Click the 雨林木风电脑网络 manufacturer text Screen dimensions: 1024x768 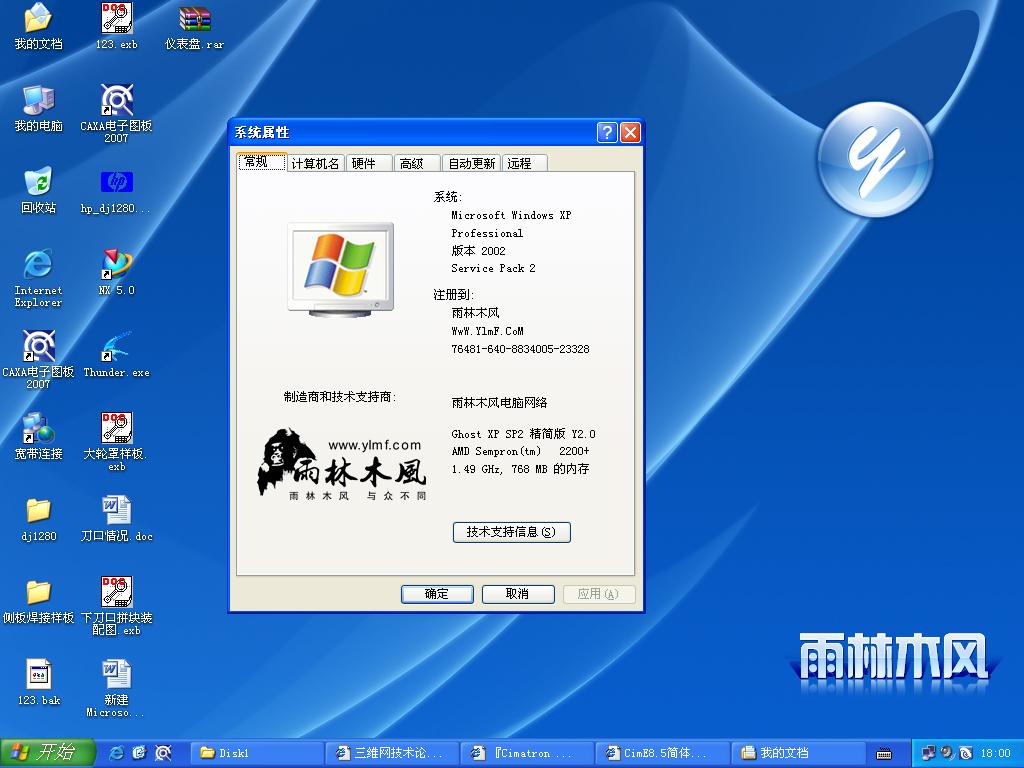(x=499, y=403)
